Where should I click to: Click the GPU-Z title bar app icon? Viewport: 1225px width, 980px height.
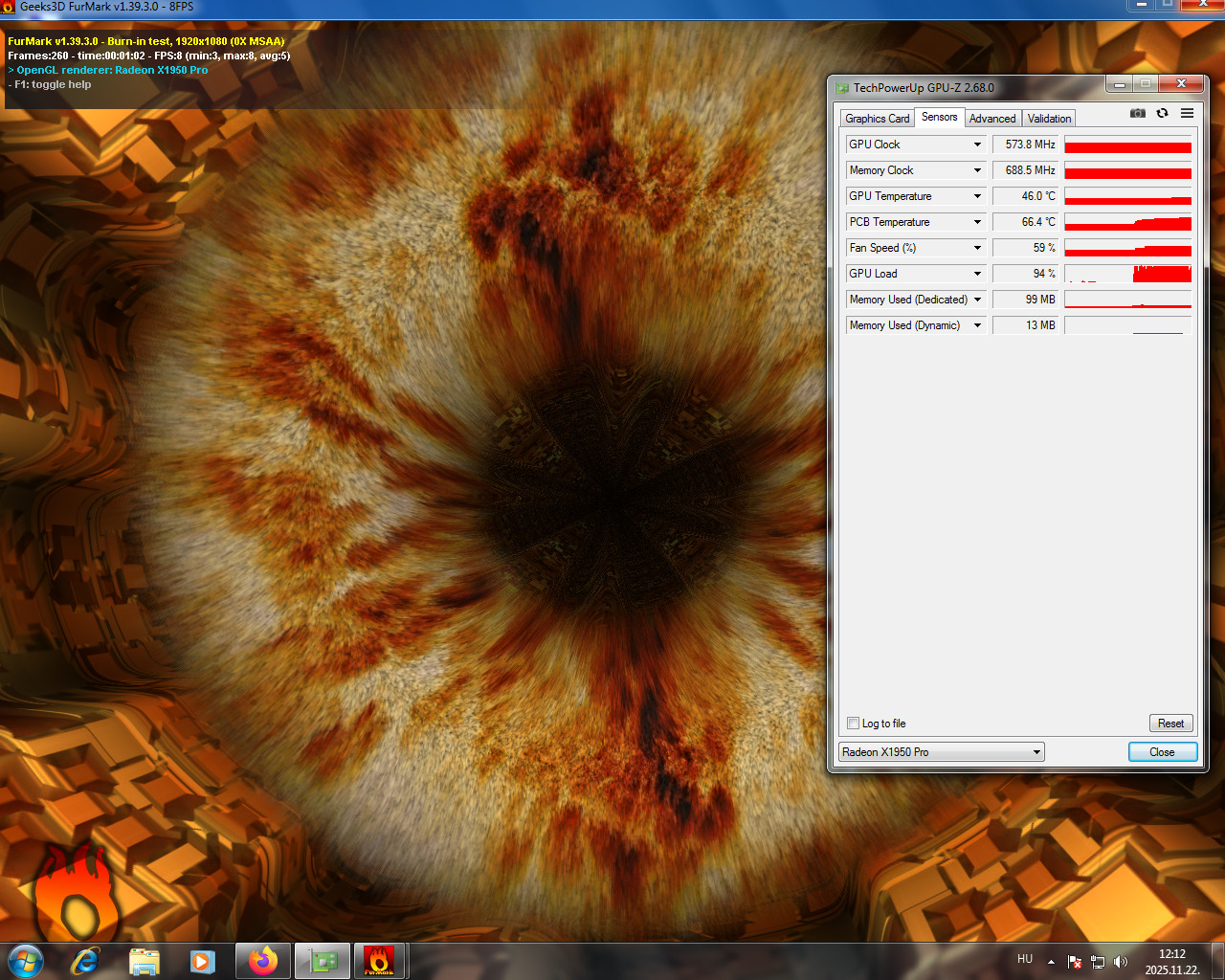[842, 87]
